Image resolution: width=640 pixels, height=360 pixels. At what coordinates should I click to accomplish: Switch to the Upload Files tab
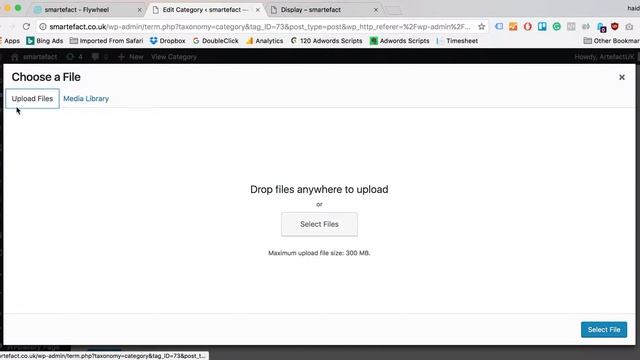pyautogui.click(x=32, y=99)
